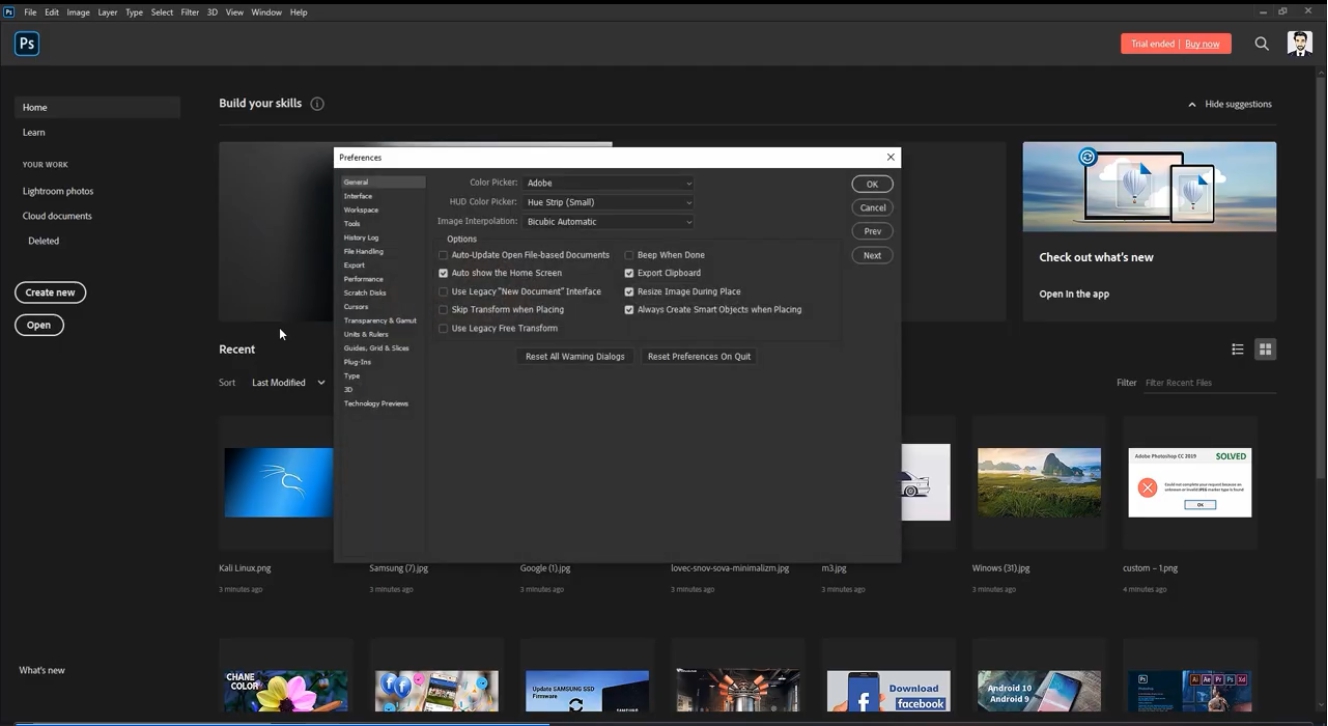This screenshot has height=726, width=1328.
Task: Click Reset All Warning Dialogs
Action: coord(575,356)
